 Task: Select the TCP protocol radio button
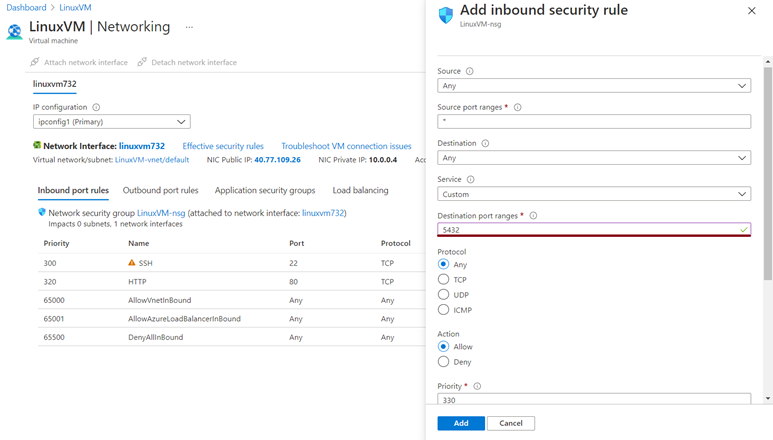click(443, 279)
